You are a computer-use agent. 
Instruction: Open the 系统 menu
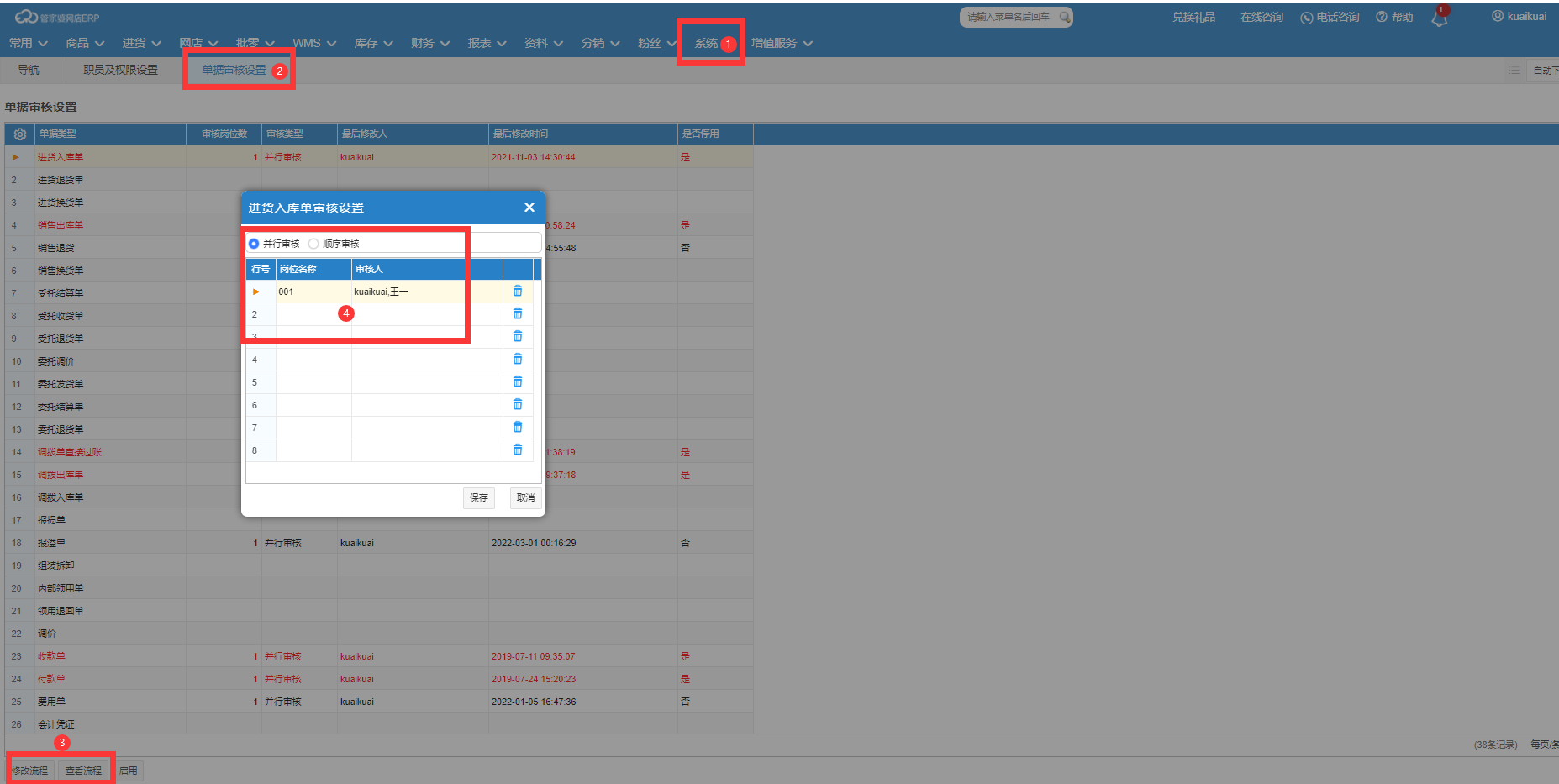pos(706,43)
